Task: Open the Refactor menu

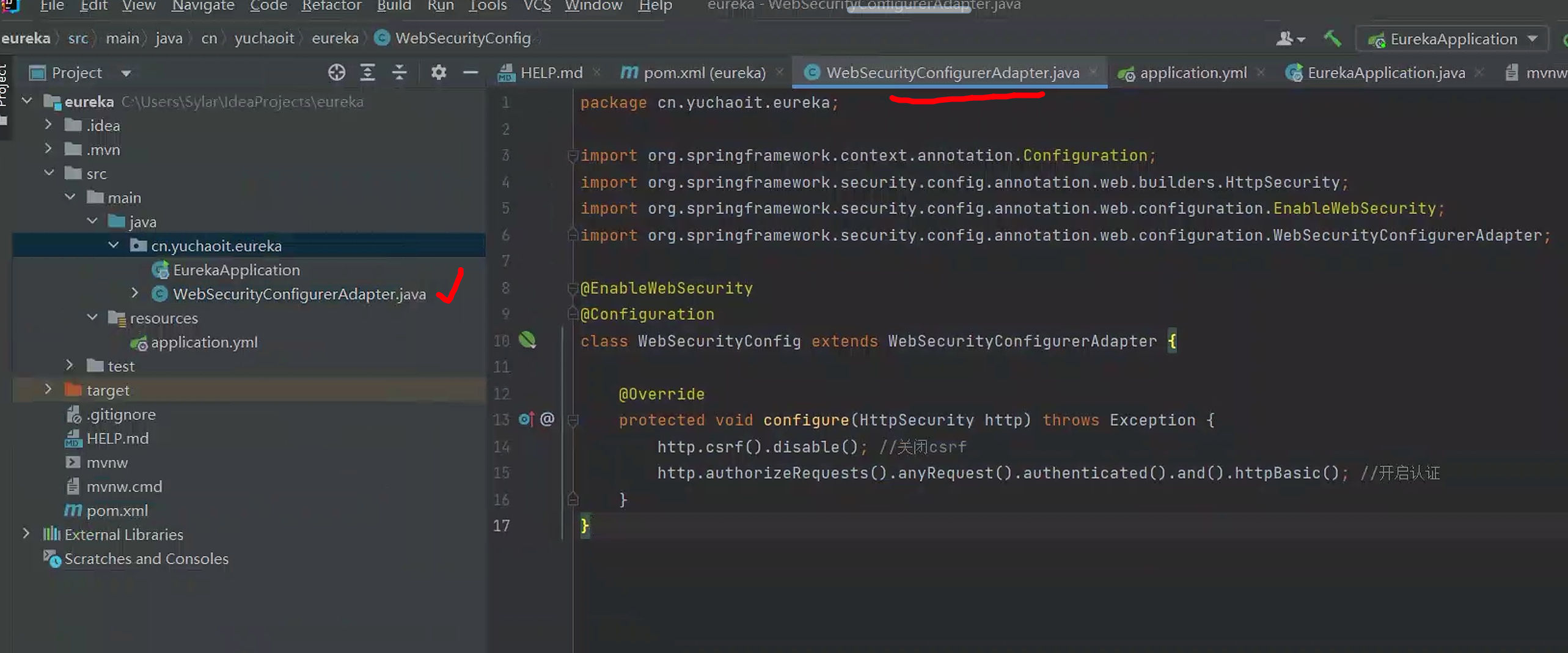Action: click(331, 6)
